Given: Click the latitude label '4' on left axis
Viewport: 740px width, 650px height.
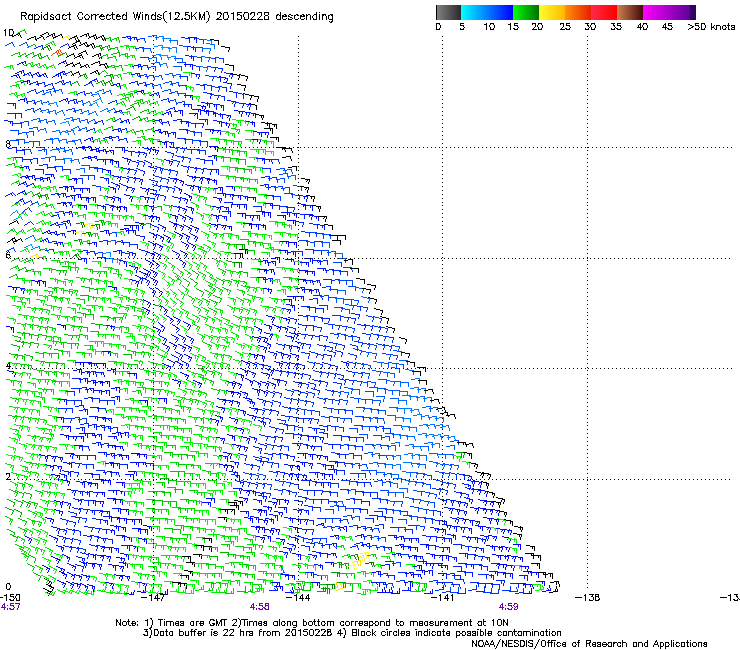Looking at the screenshot, I should (x=8, y=366).
